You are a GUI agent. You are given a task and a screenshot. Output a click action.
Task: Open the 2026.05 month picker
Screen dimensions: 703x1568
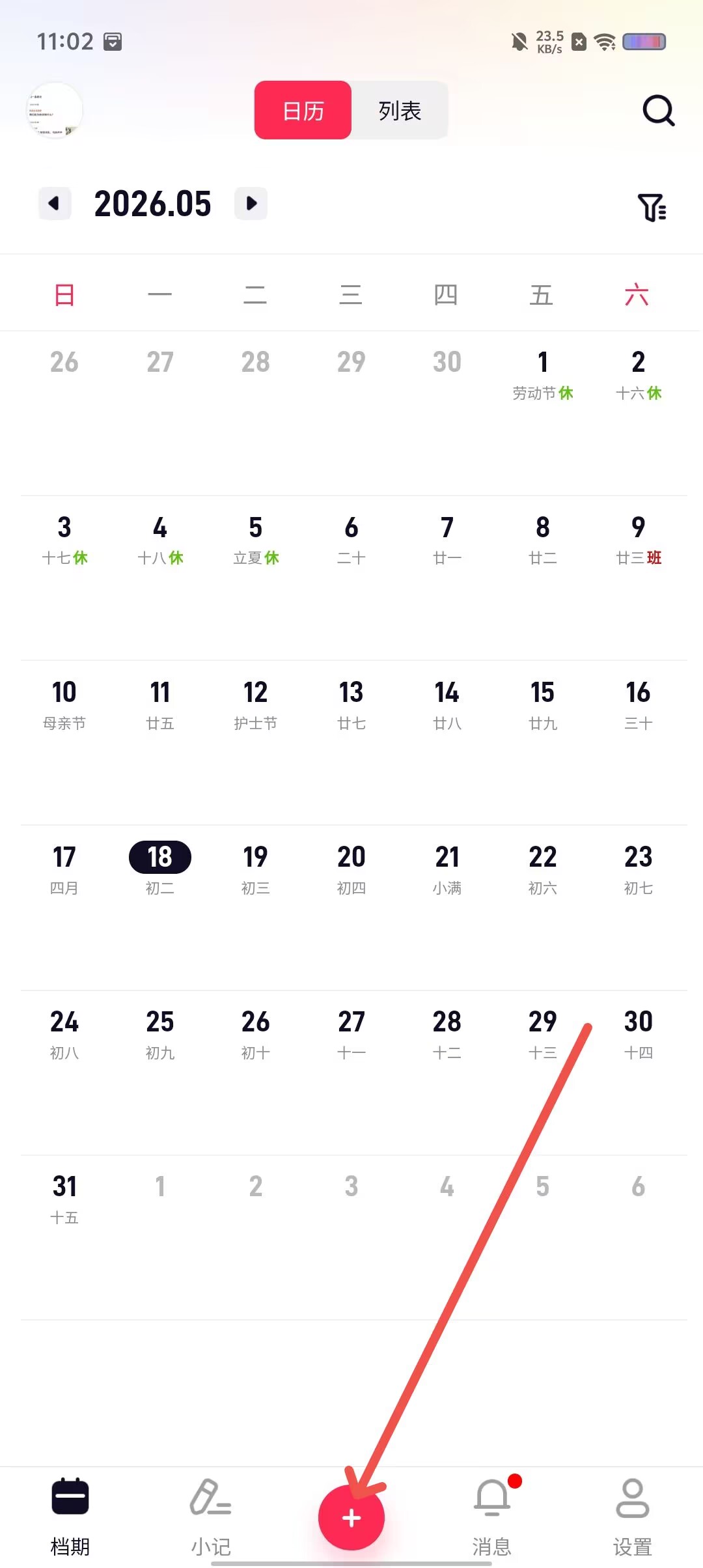coord(153,204)
